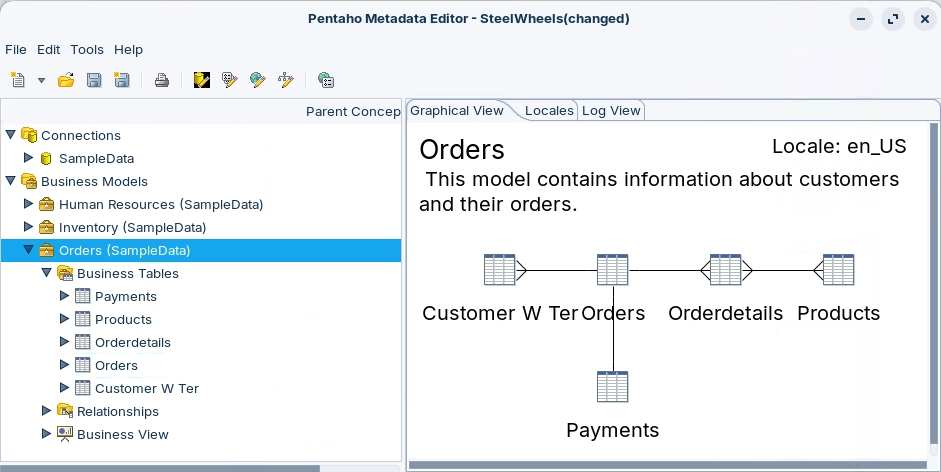Click the Save toolbar icon
Viewport: 941px width, 472px height.
click(94, 80)
